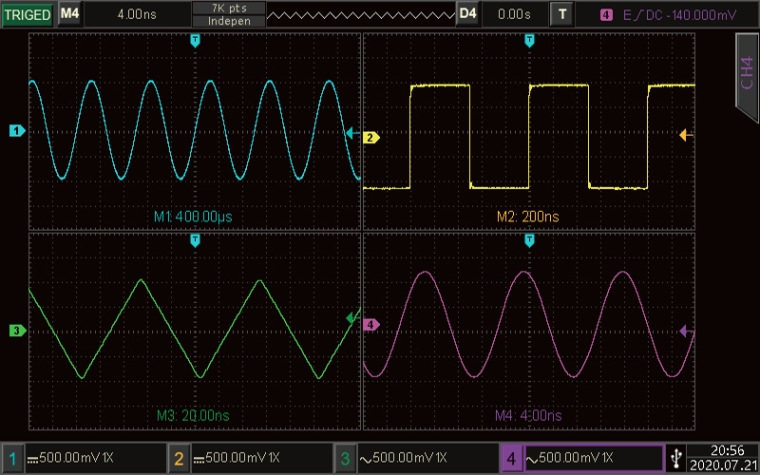This screenshot has height=475, width=760.
Task: Select the highlighted channel 4 tab
Action: 581,459
